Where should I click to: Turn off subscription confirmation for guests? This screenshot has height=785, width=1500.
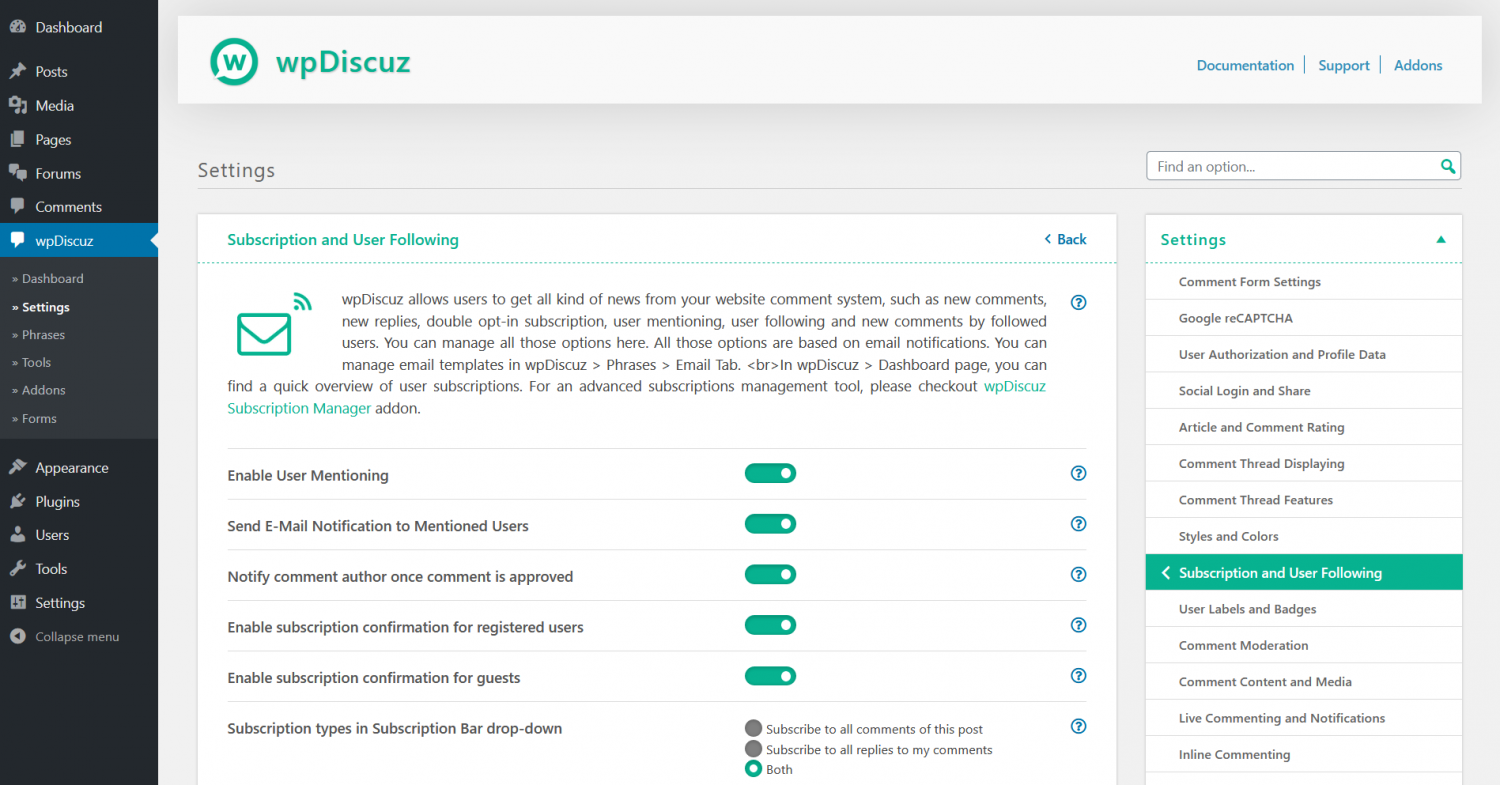770,675
